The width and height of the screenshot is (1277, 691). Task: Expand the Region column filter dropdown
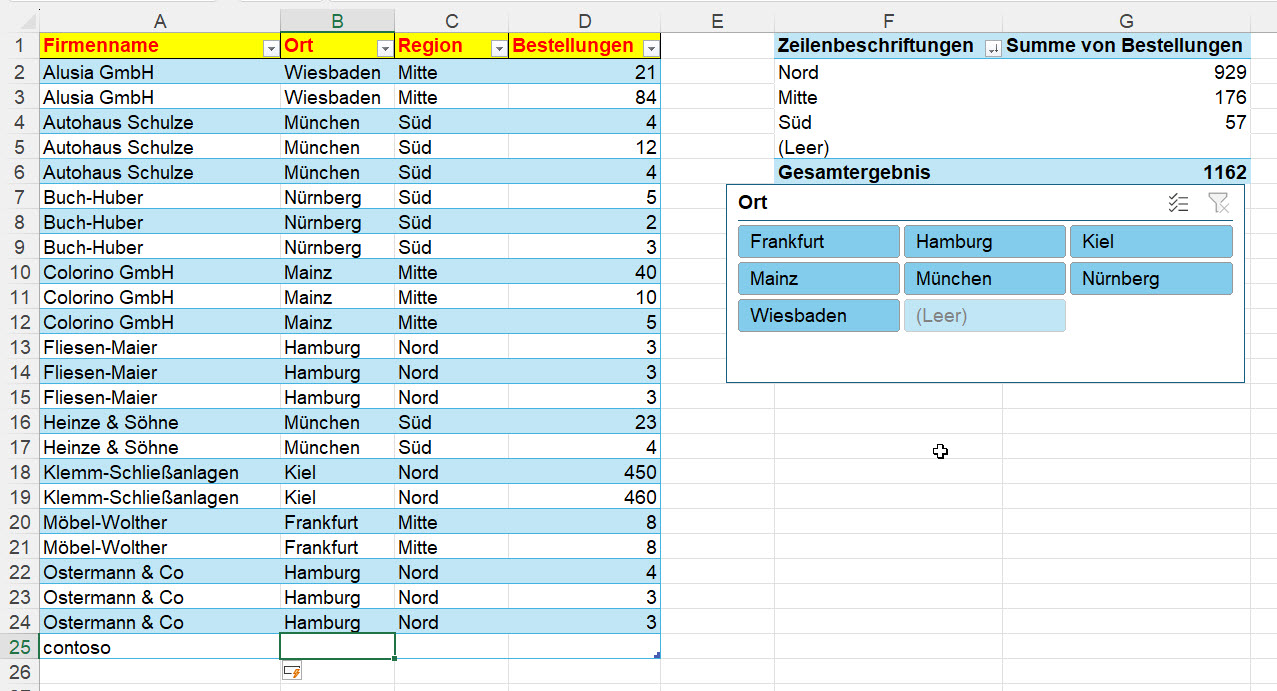497,48
